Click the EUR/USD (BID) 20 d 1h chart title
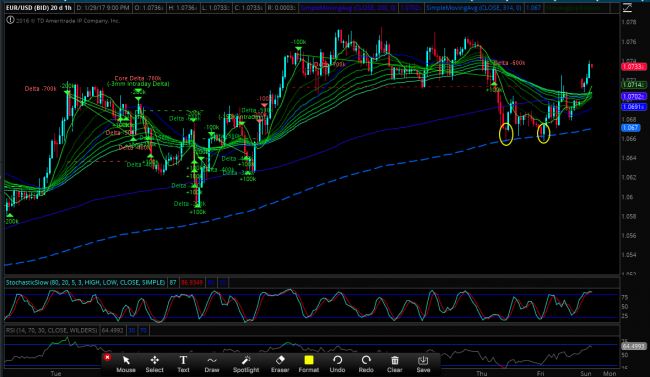The height and width of the screenshot is (377, 650). [39, 7]
